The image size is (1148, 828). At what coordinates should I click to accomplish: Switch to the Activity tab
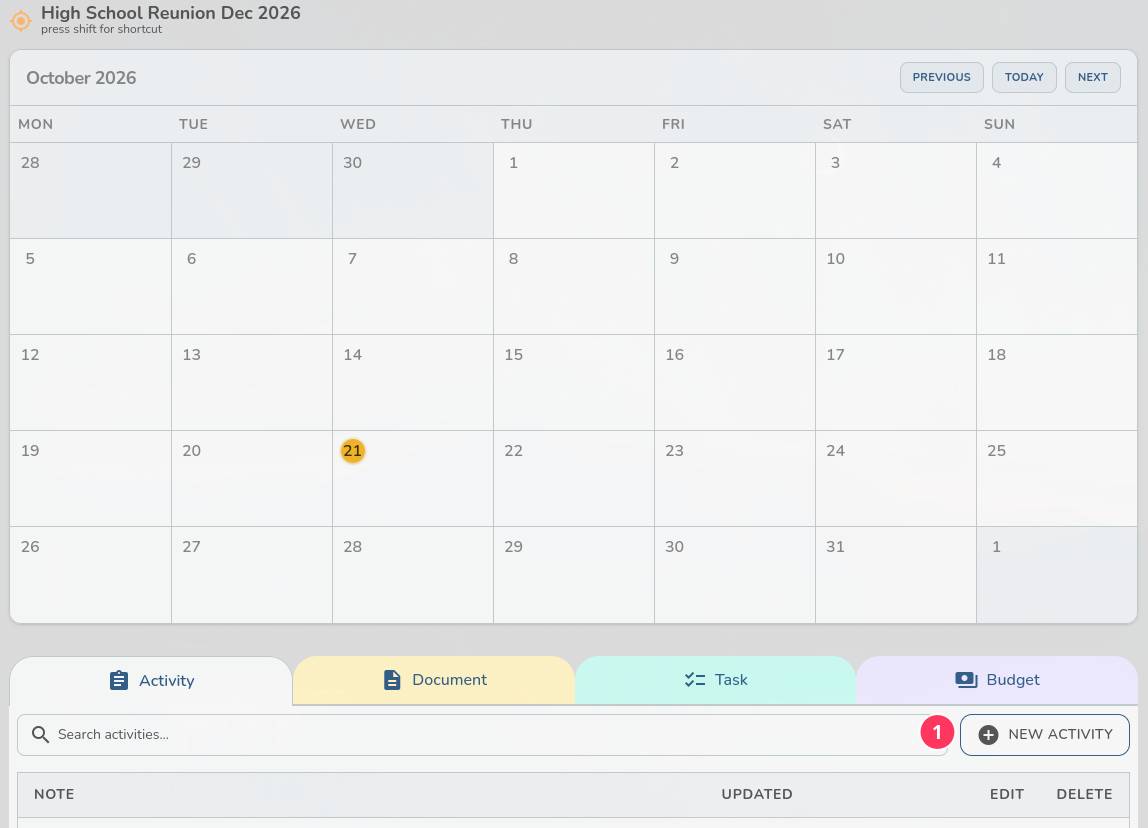click(152, 680)
